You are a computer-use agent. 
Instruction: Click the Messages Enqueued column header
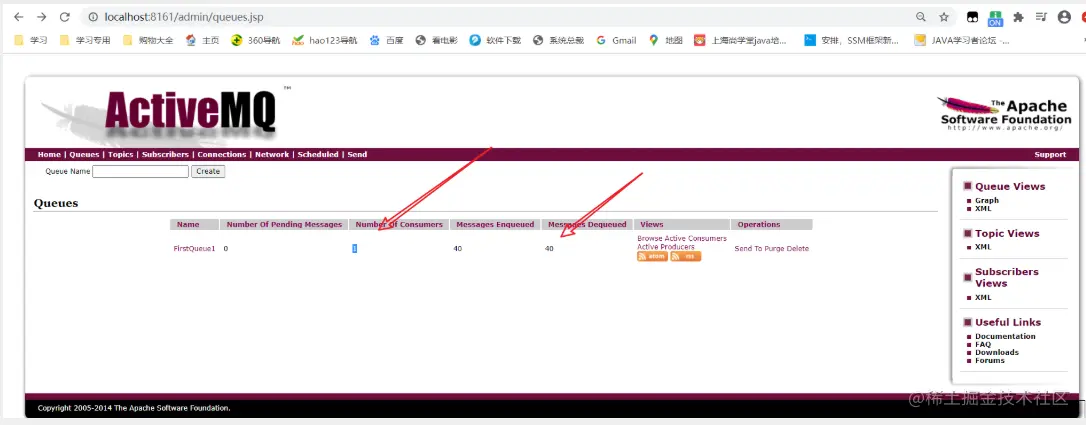[495, 224]
